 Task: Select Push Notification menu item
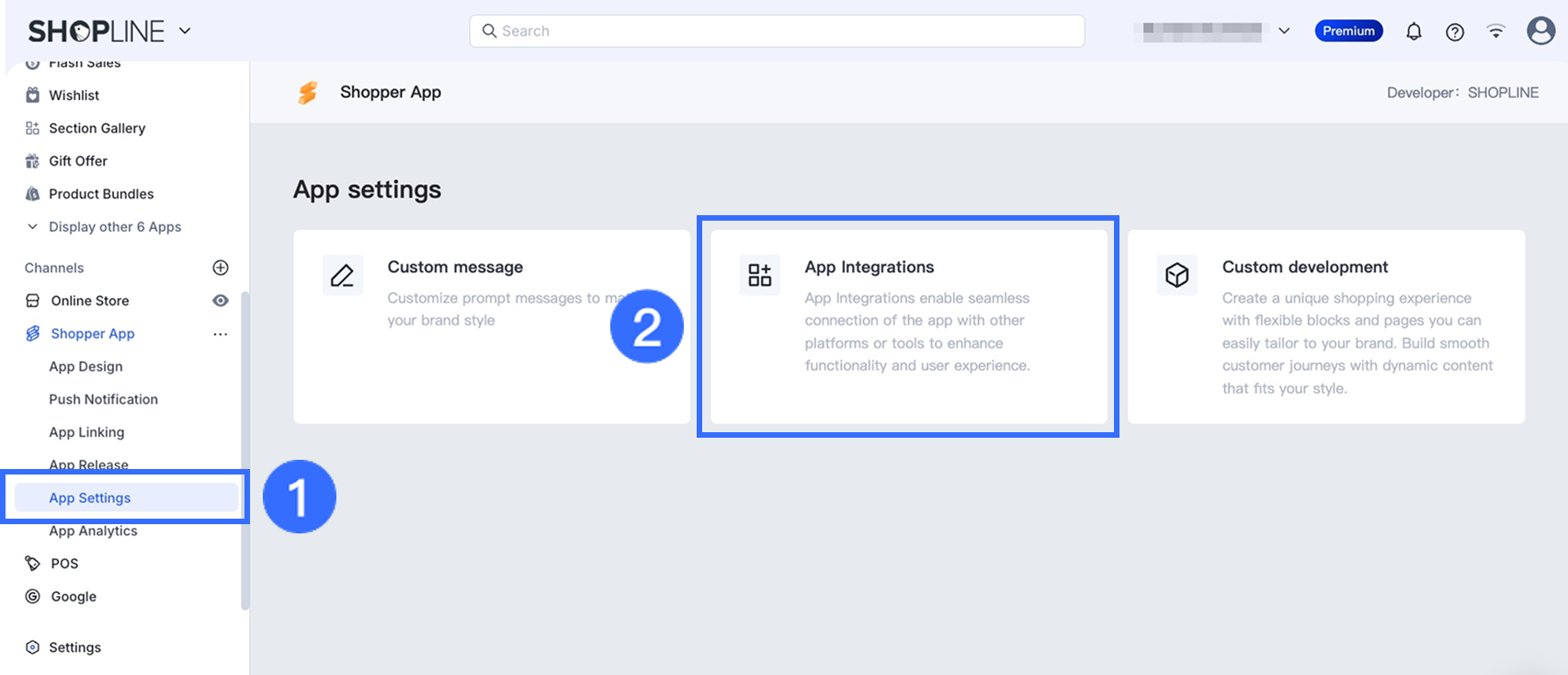click(103, 400)
